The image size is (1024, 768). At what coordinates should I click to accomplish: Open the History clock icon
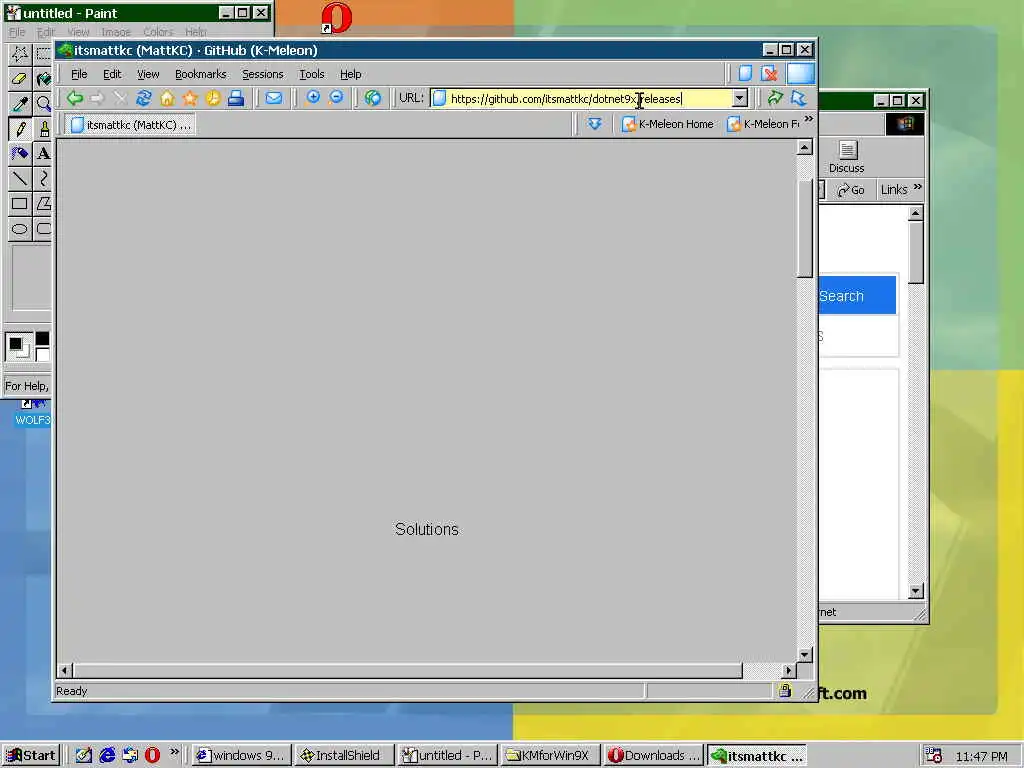coord(213,99)
